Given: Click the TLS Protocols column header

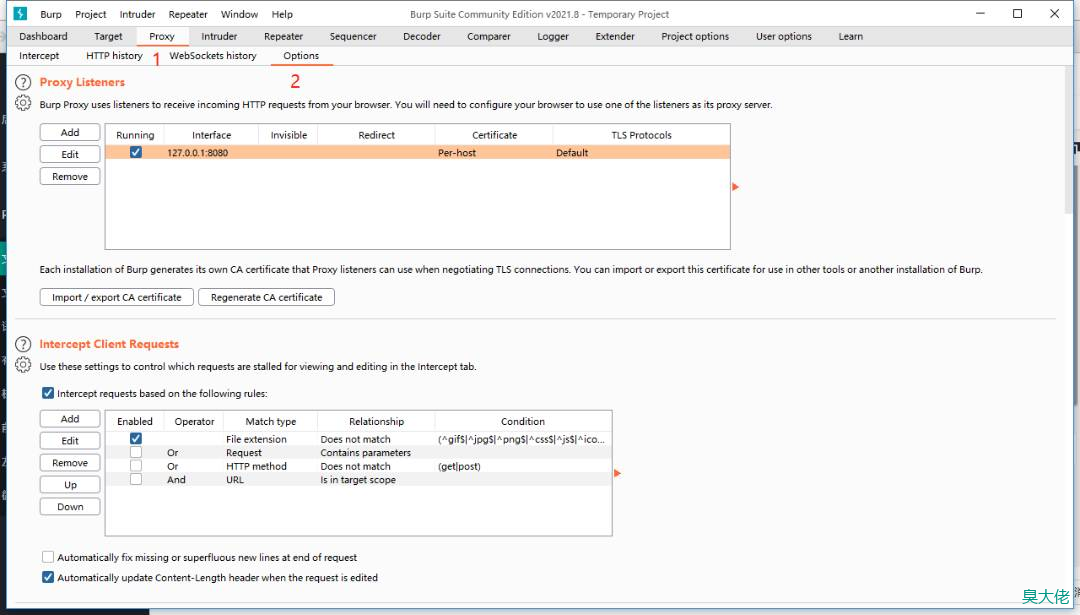Looking at the screenshot, I should click(641, 135).
